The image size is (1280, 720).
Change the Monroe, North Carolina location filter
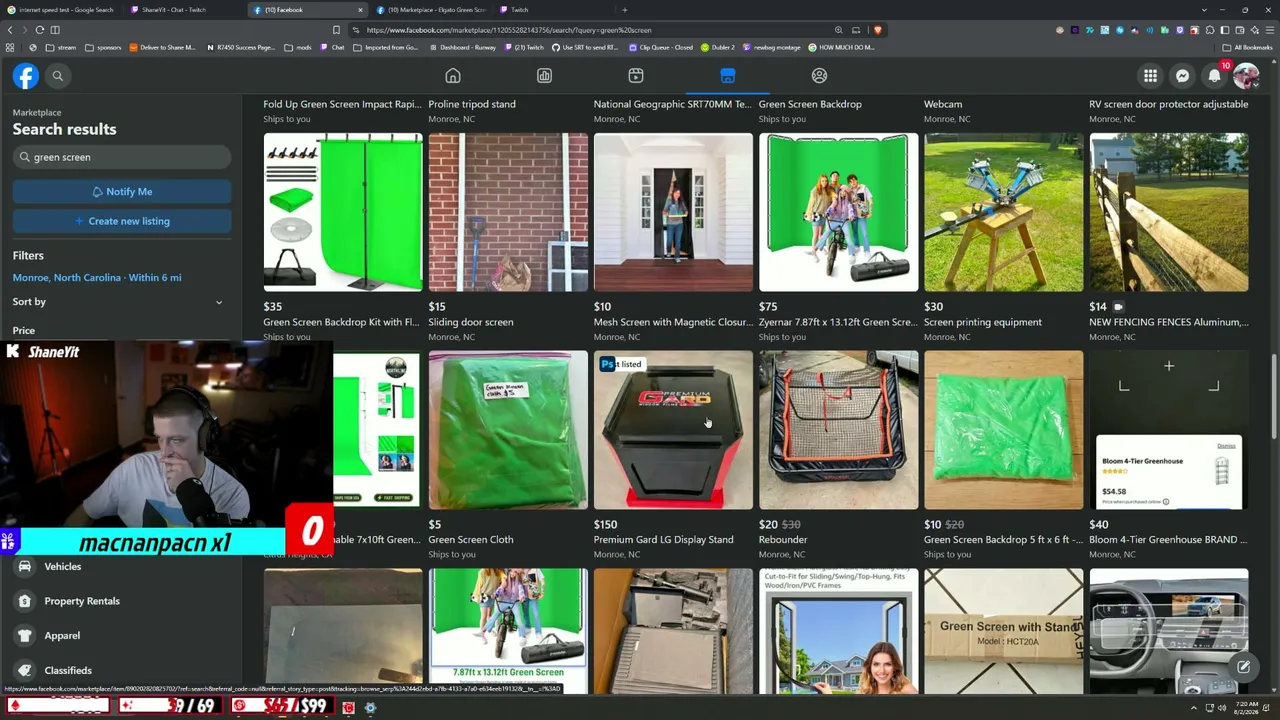pyautogui.click(x=97, y=278)
